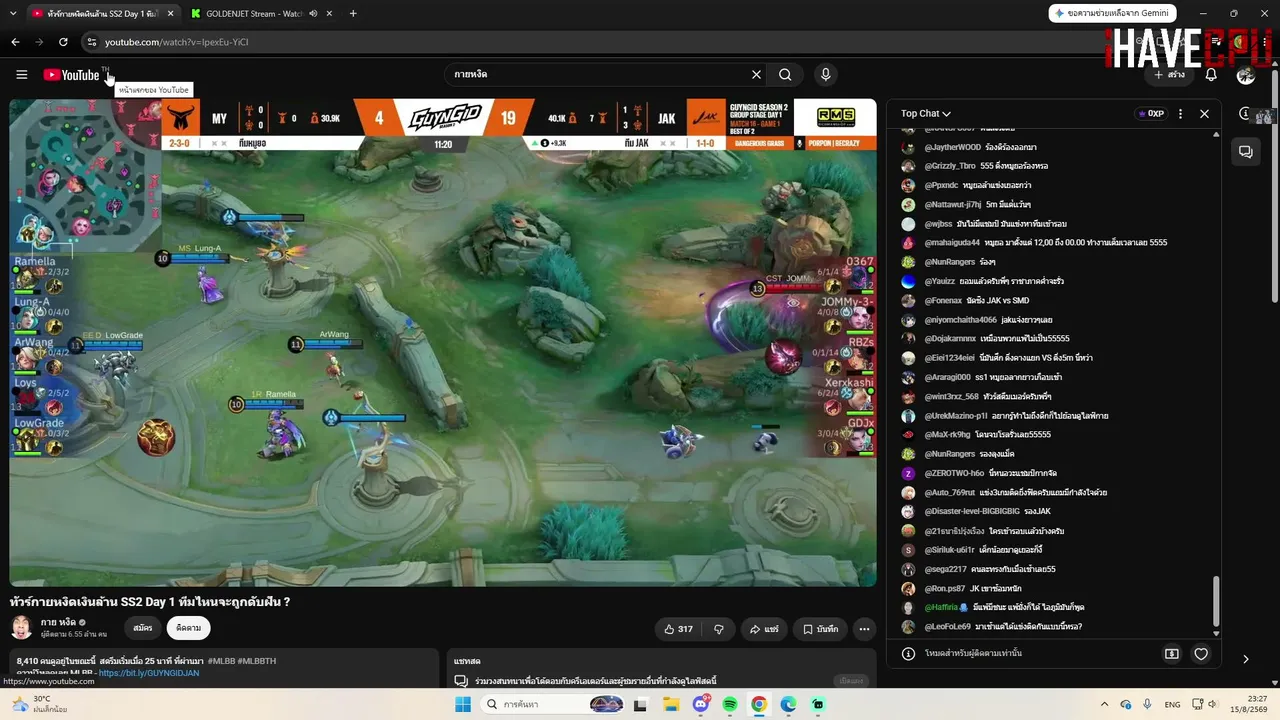Send a Super Chat with dollar icon
1280x720 pixels.
pos(1172,654)
